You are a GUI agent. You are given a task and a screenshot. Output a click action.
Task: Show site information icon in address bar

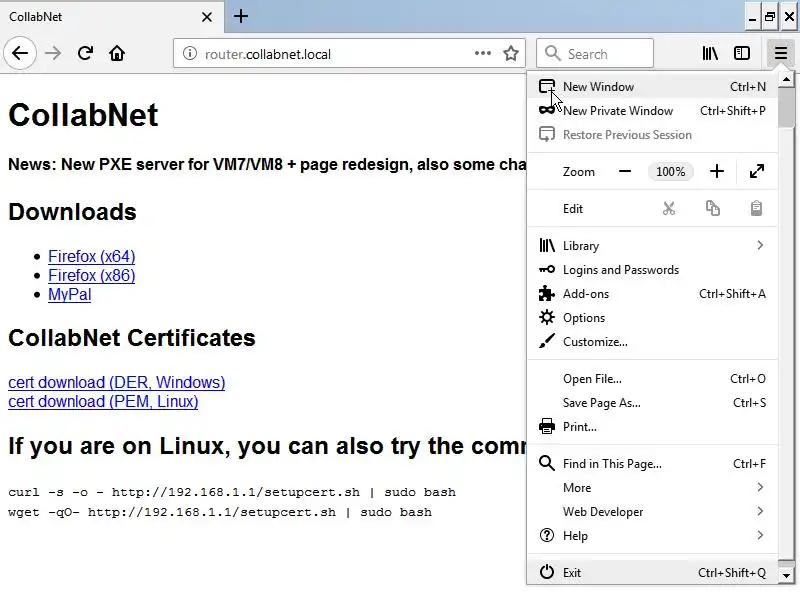[x=190, y=54]
